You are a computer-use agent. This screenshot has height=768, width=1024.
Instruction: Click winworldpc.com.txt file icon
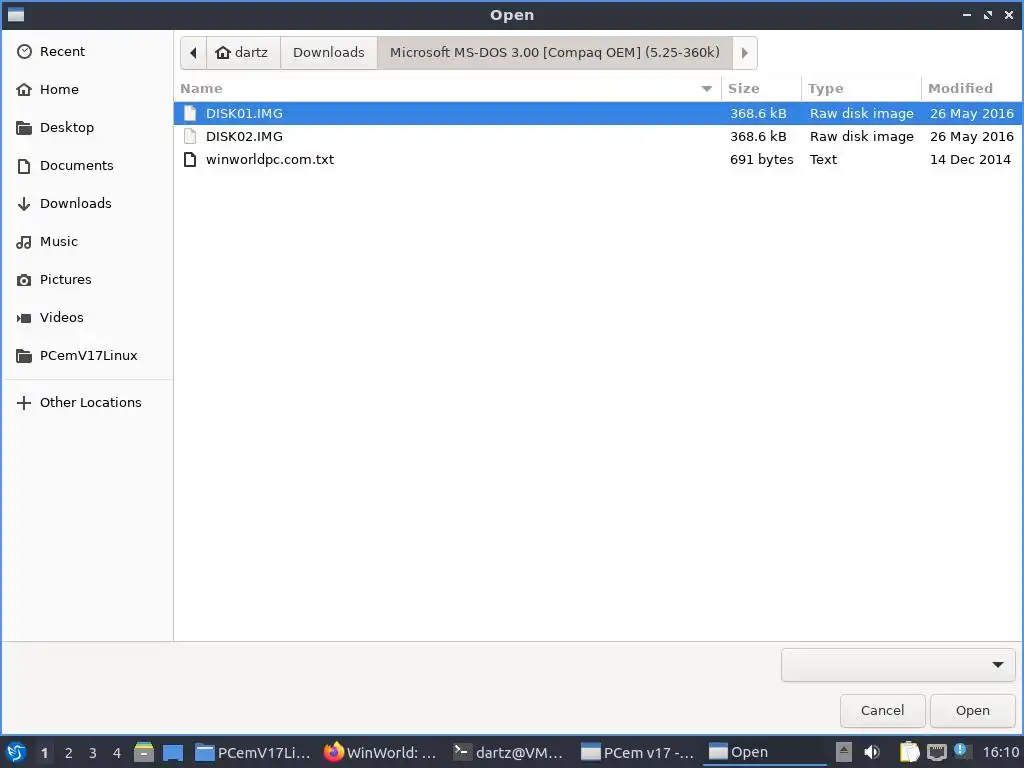point(190,159)
